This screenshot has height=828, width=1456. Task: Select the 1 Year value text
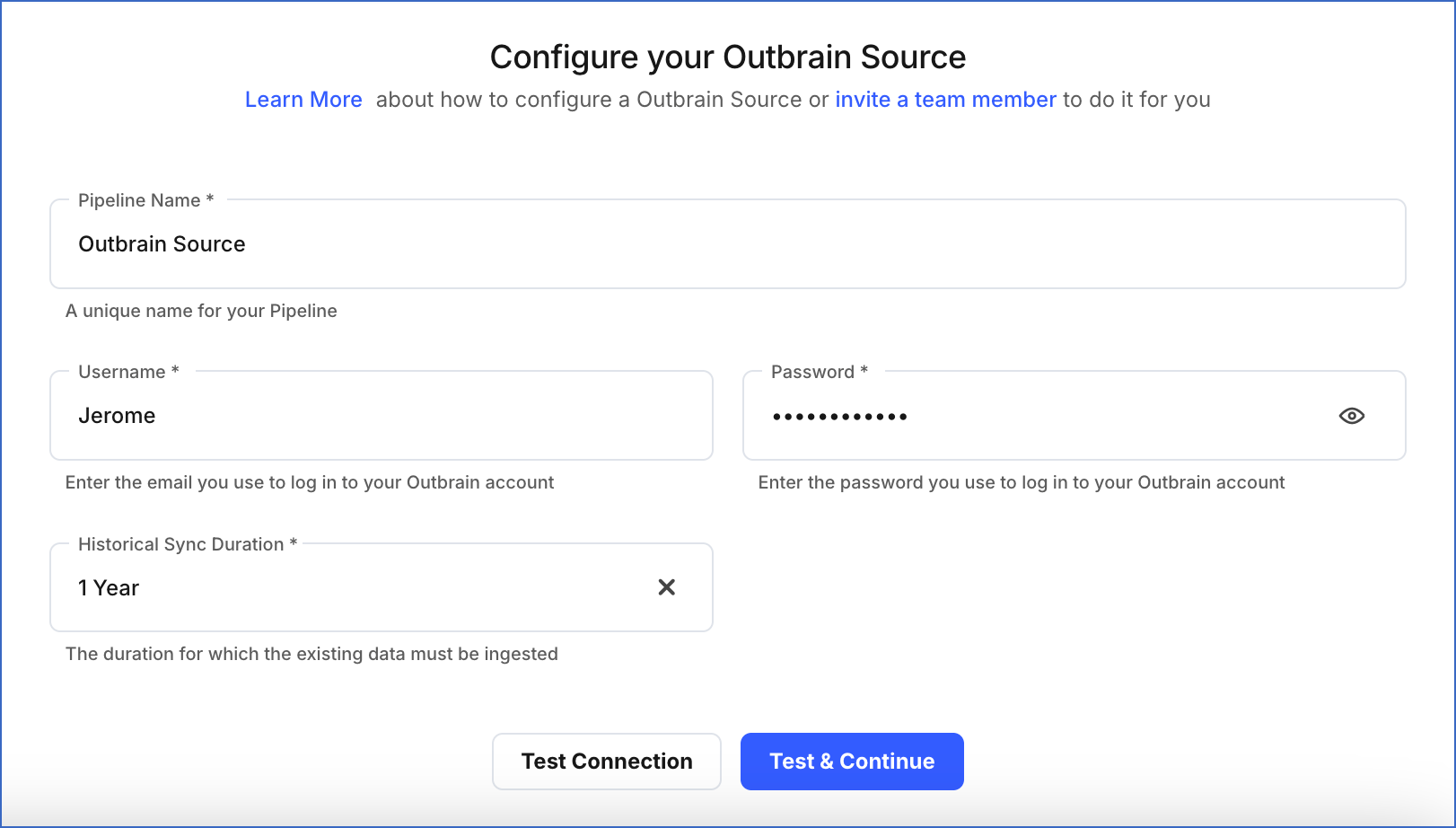tap(108, 587)
